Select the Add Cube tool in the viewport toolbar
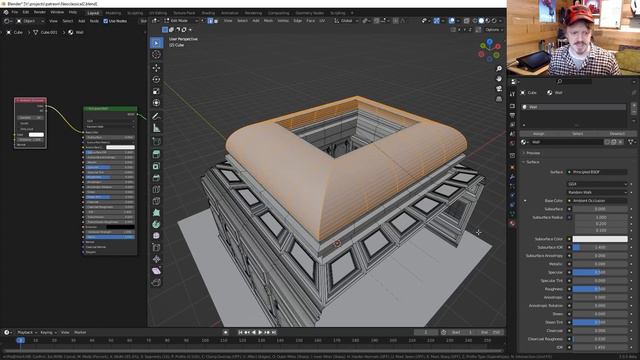Viewport: 640px width, 360px height. click(x=156, y=141)
